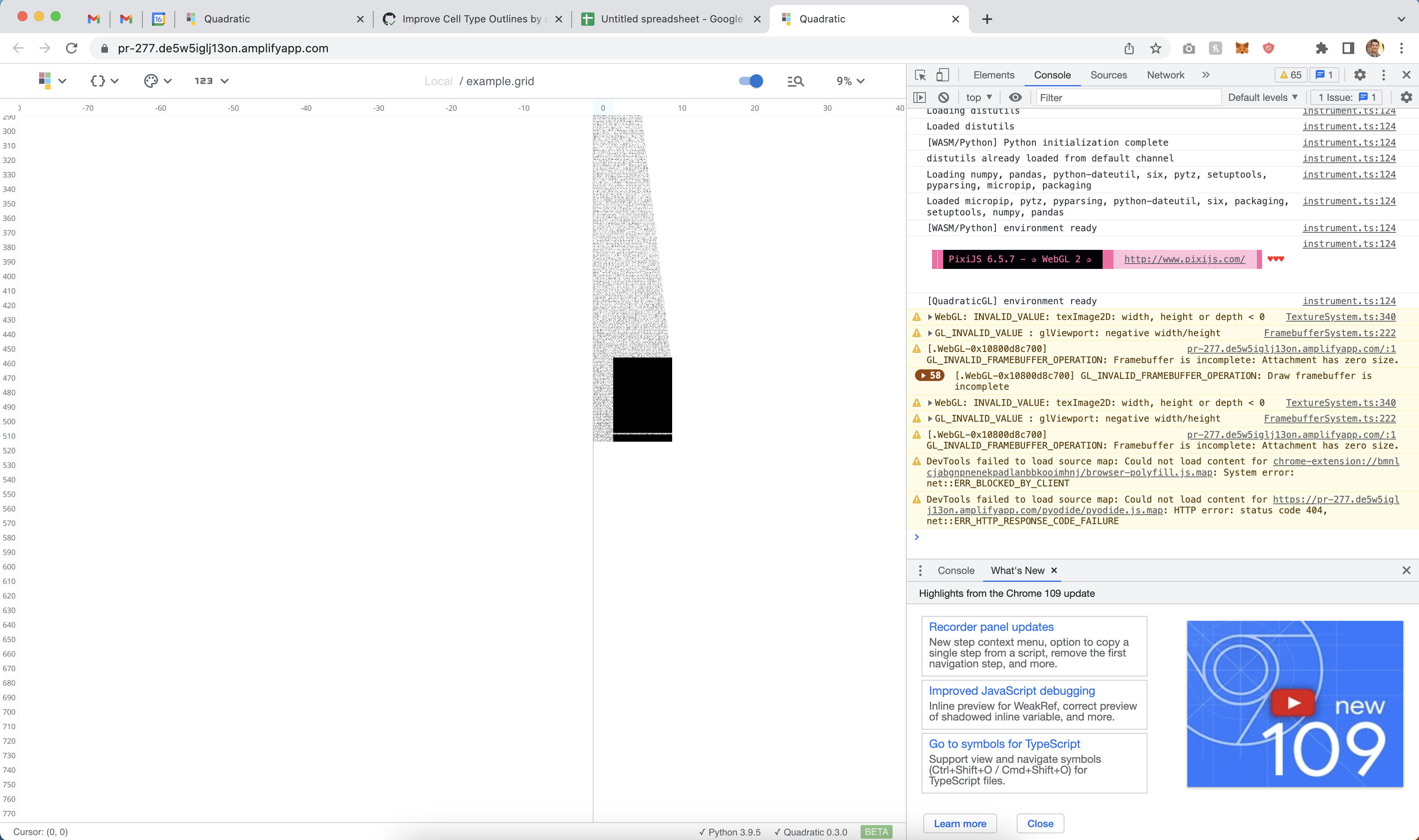Activate the inspect element picker in DevTools
The height and width of the screenshot is (840, 1419).
pyautogui.click(x=920, y=74)
